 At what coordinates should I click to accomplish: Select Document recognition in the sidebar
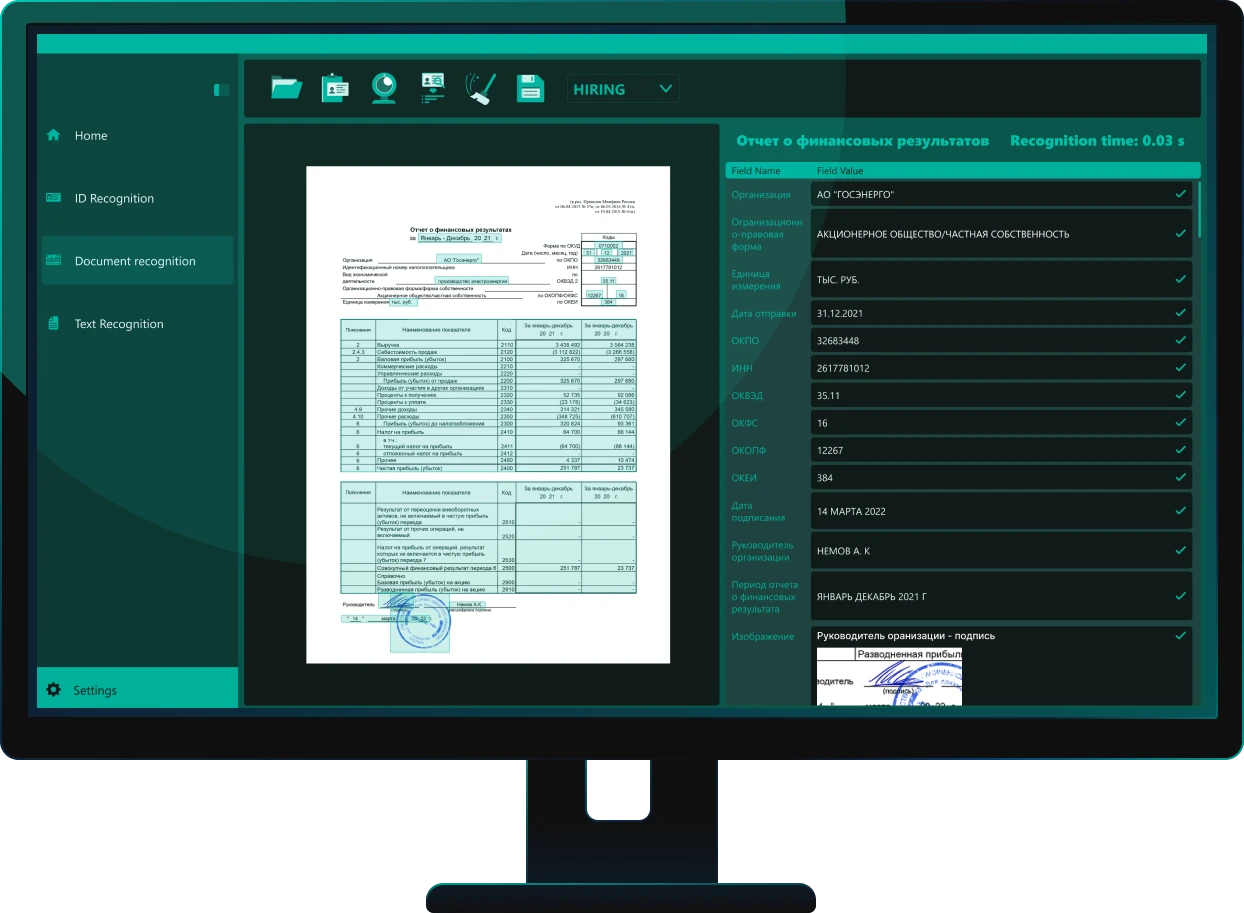pos(135,261)
